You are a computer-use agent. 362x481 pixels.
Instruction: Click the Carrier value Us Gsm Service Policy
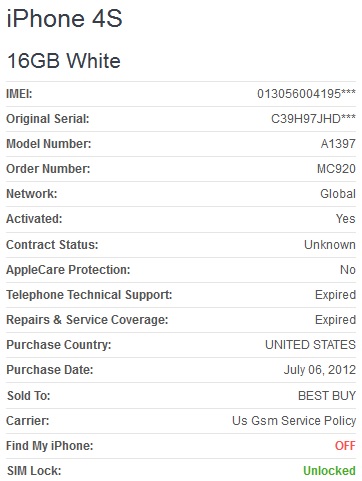point(294,421)
